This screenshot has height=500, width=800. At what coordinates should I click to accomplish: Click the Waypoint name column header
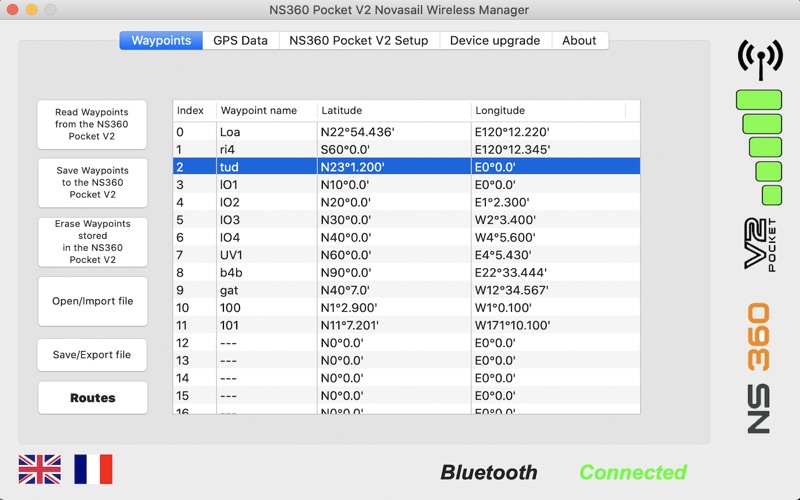[266, 111]
